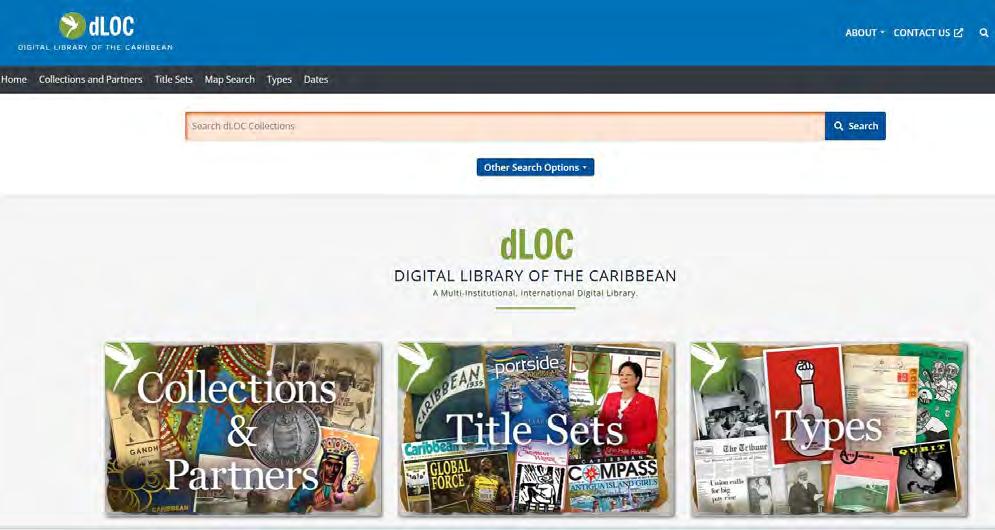
Task: Click the blue Search button
Action: click(x=855, y=126)
